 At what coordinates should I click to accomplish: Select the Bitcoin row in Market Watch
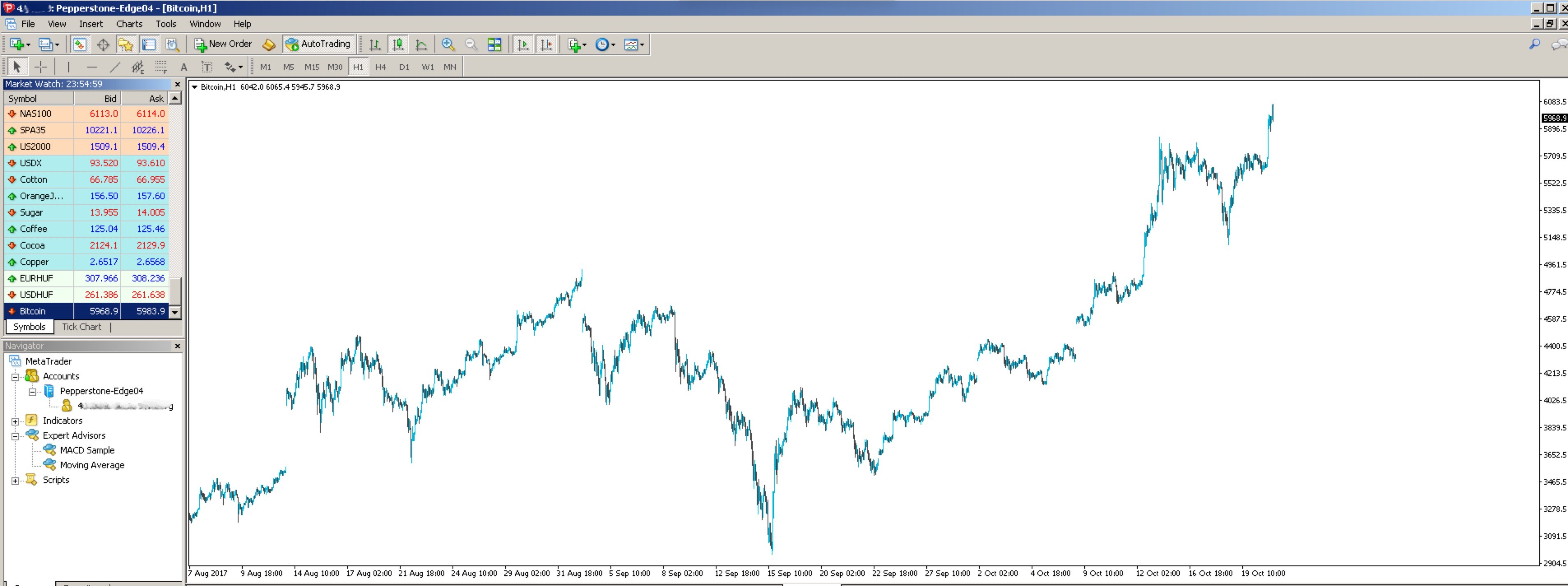click(86, 311)
